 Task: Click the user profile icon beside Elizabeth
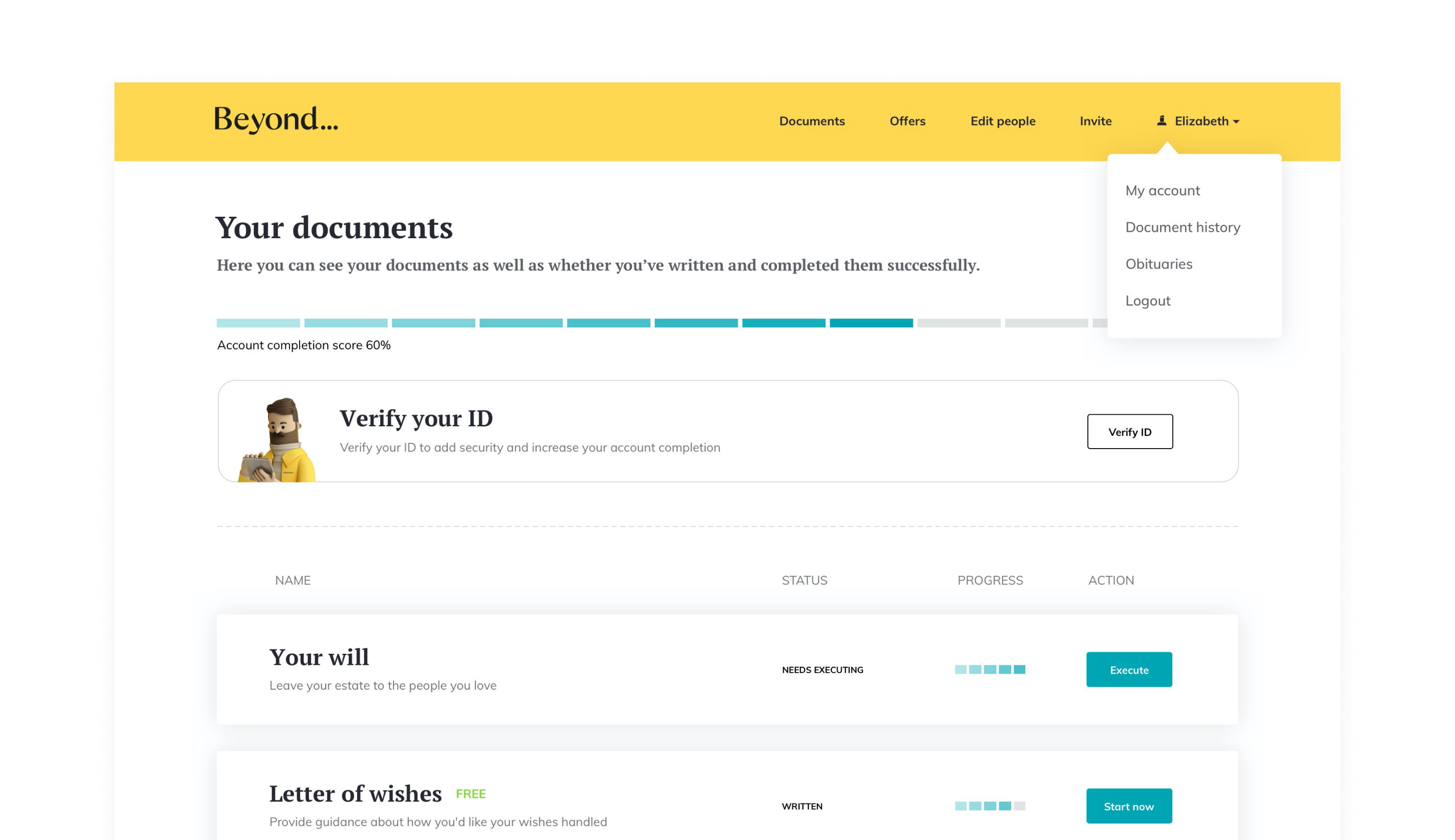click(x=1162, y=121)
